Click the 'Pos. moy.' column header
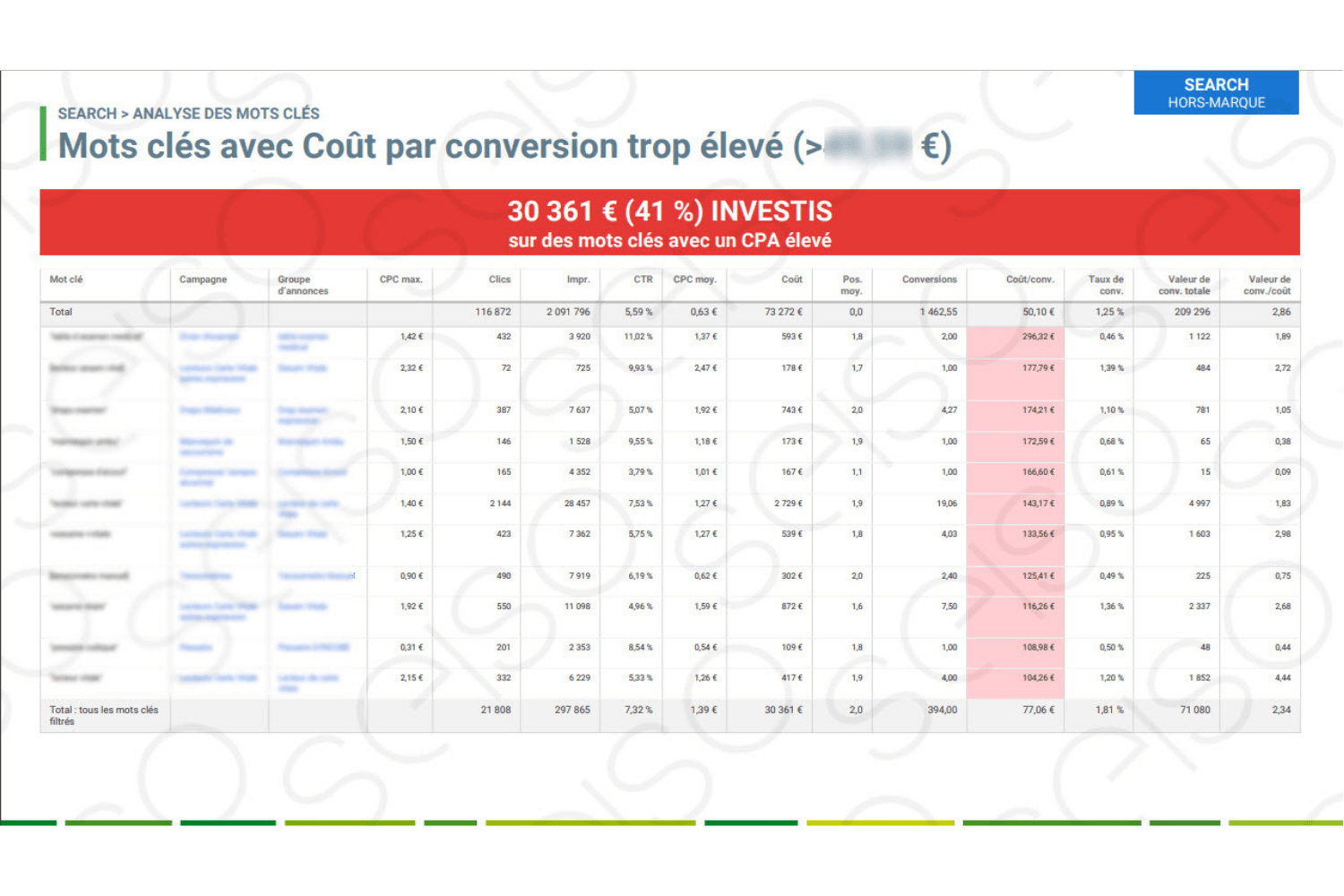This screenshot has height=896, width=1344. pos(852,285)
